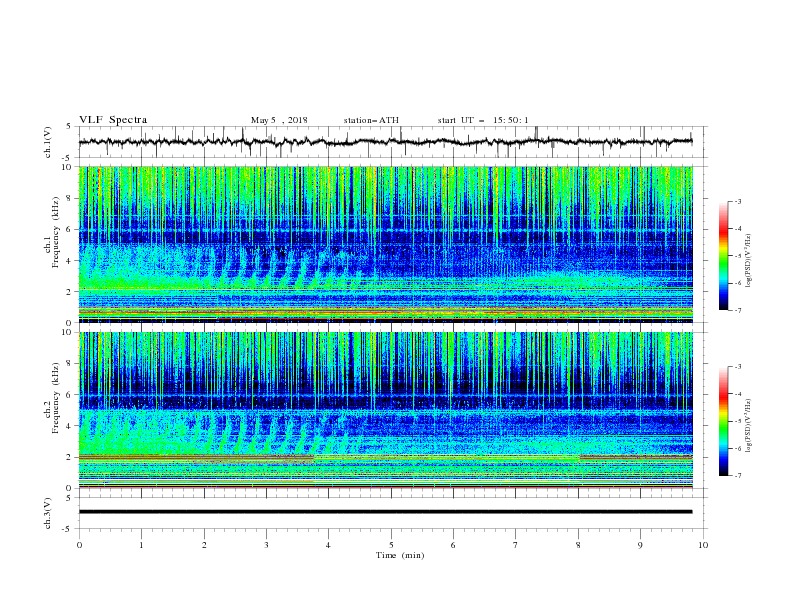The image size is (792, 612).
Task: Click the ch.1 voltage waveform trace
Action: 385,142
